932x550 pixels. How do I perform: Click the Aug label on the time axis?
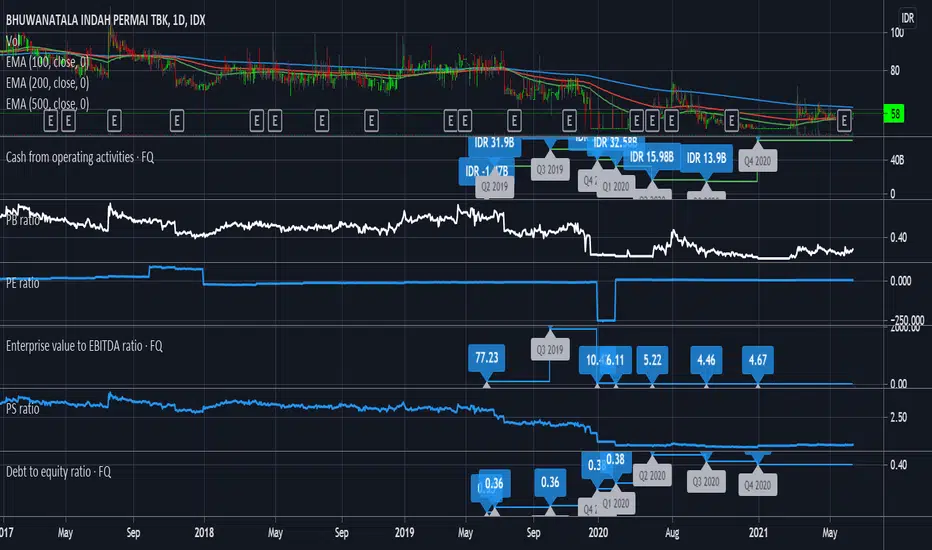(x=672, y=533)
